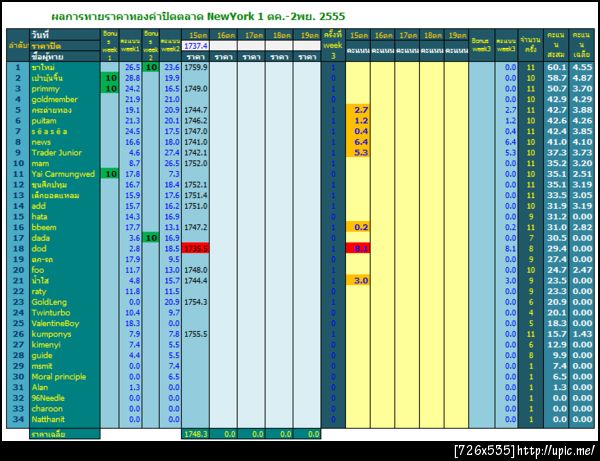Select the name 'Twinturbo'

coord(51,313)
